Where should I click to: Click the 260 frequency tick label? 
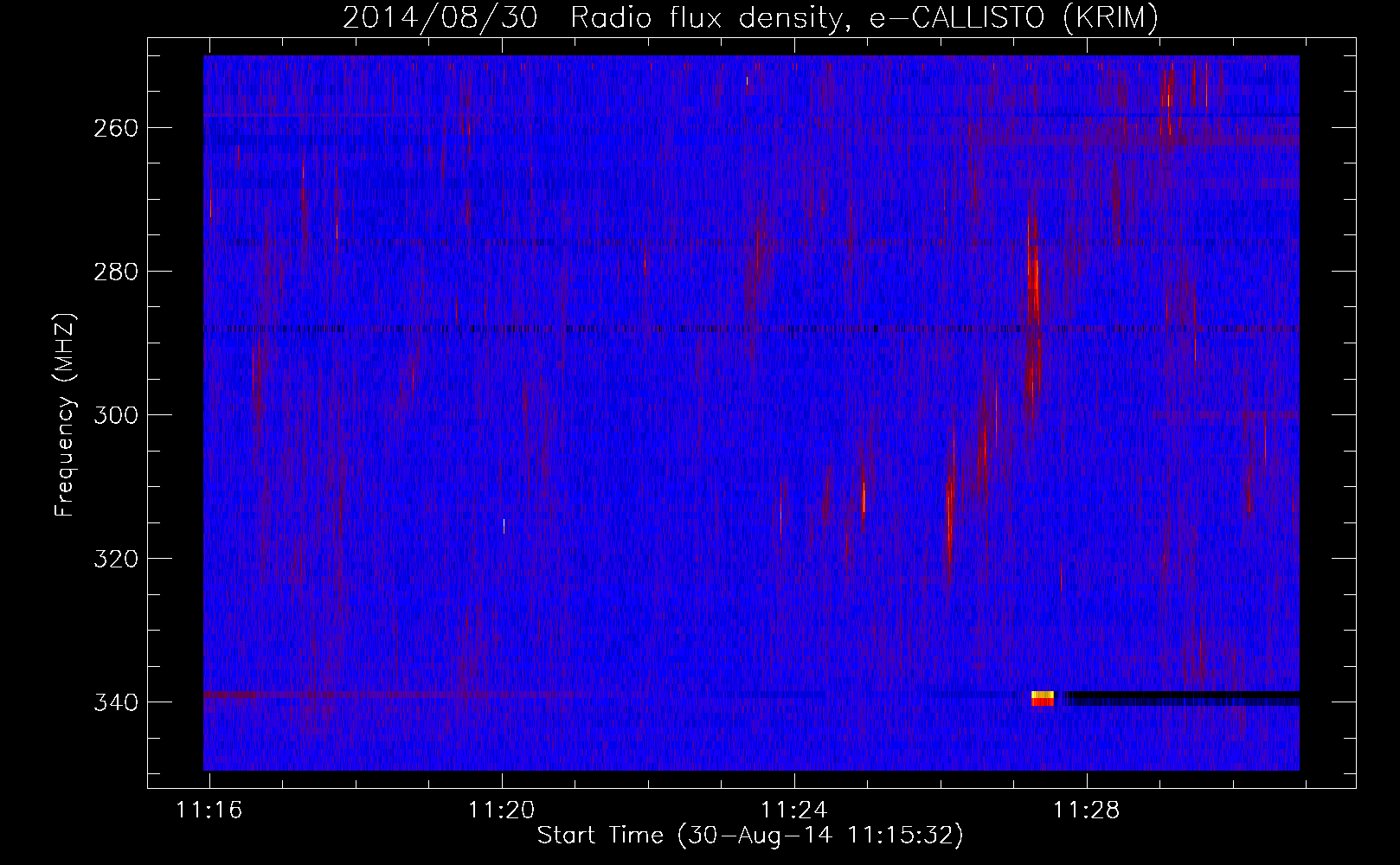115,128
